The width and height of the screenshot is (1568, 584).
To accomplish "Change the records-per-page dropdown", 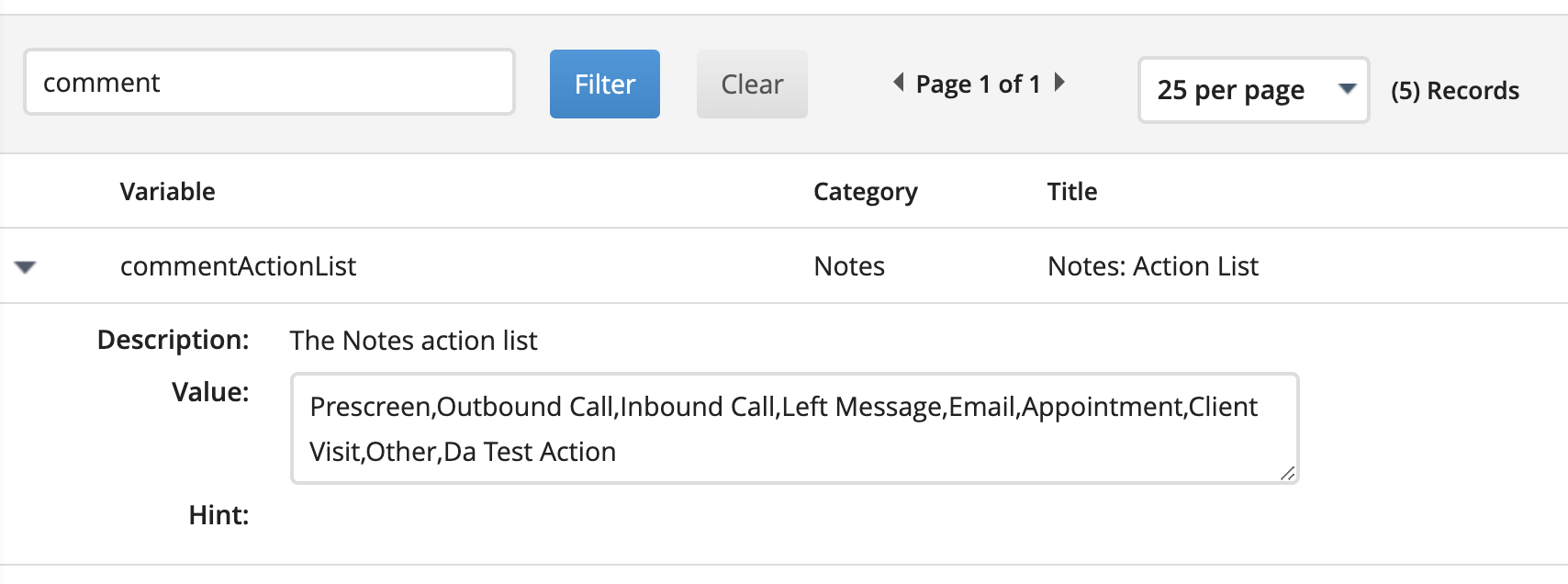I will pyautogui.click(x=1253, y=89).
